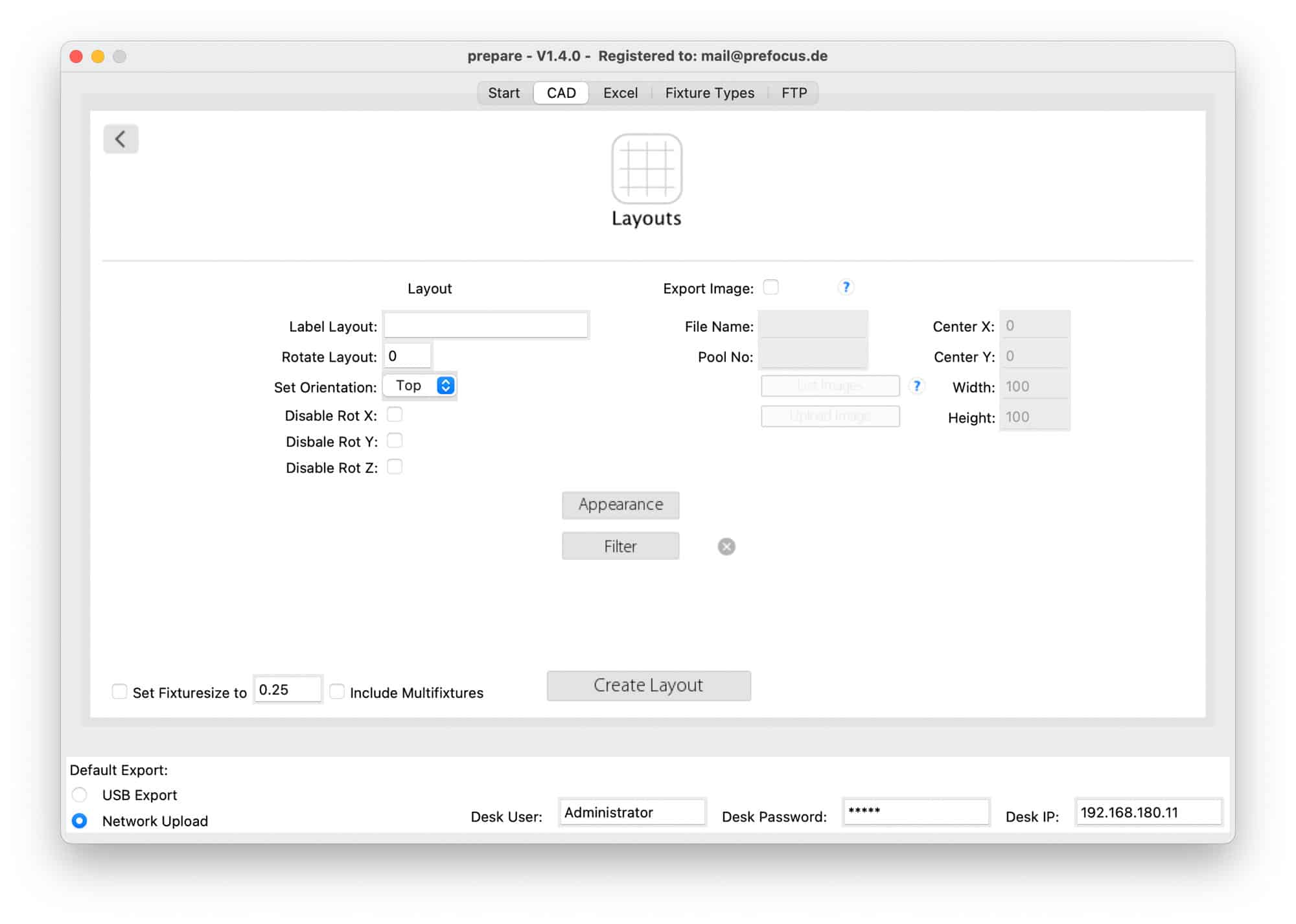This screenshot has width=1296, height=924.
Task: Toggle the Disable Rot X checkbox
Action: 395,415
